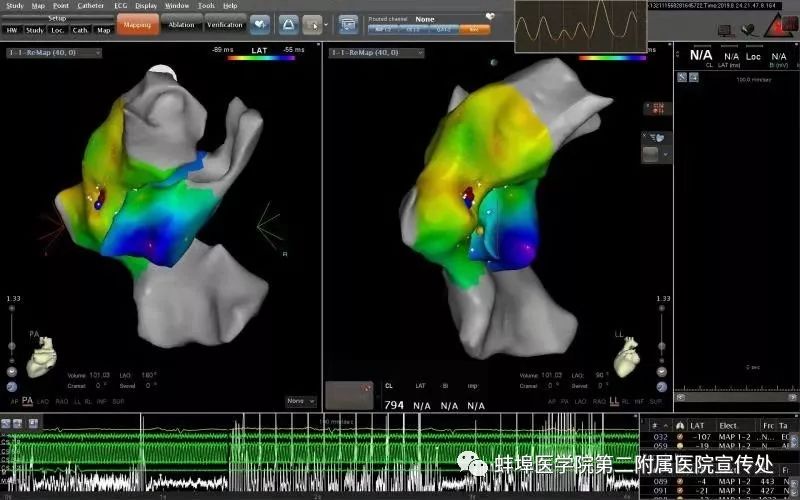Set right viewer to LL view
Screen dimensions: 800x500
click(x=614, y=402)
